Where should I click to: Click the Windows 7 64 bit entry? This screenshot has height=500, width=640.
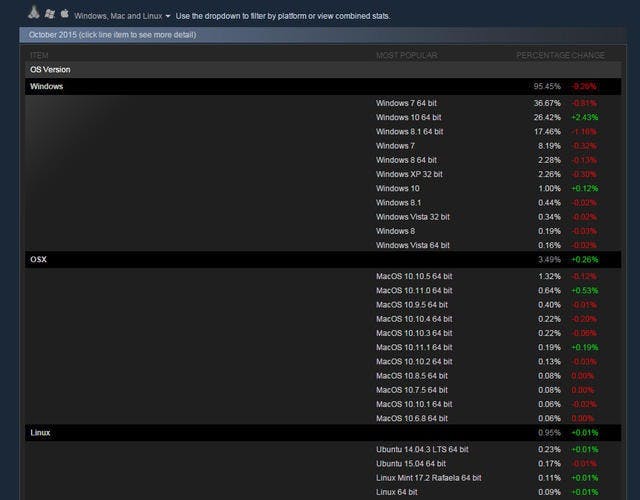406,103
